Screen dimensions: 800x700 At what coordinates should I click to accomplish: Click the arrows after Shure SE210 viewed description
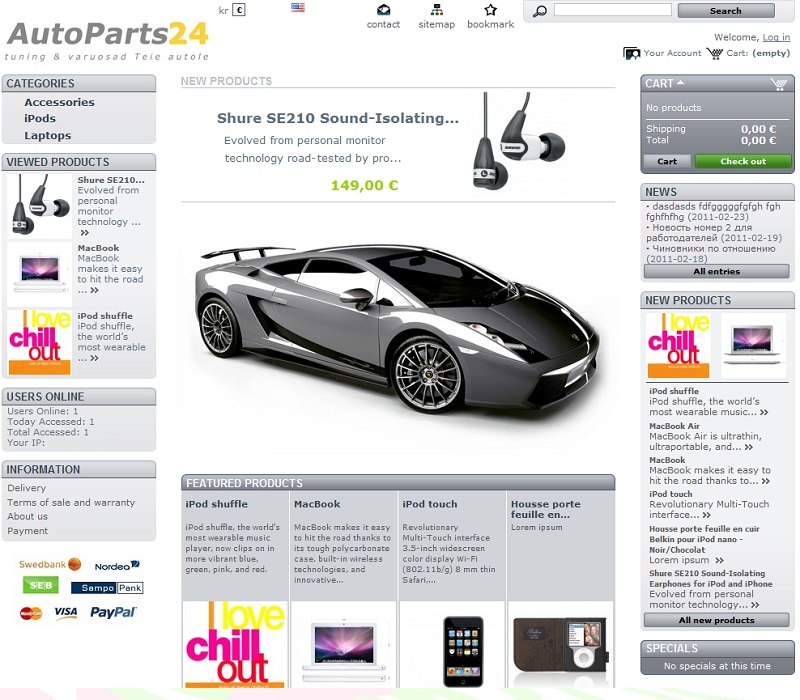pyautogui.click(x=85, y=233)
